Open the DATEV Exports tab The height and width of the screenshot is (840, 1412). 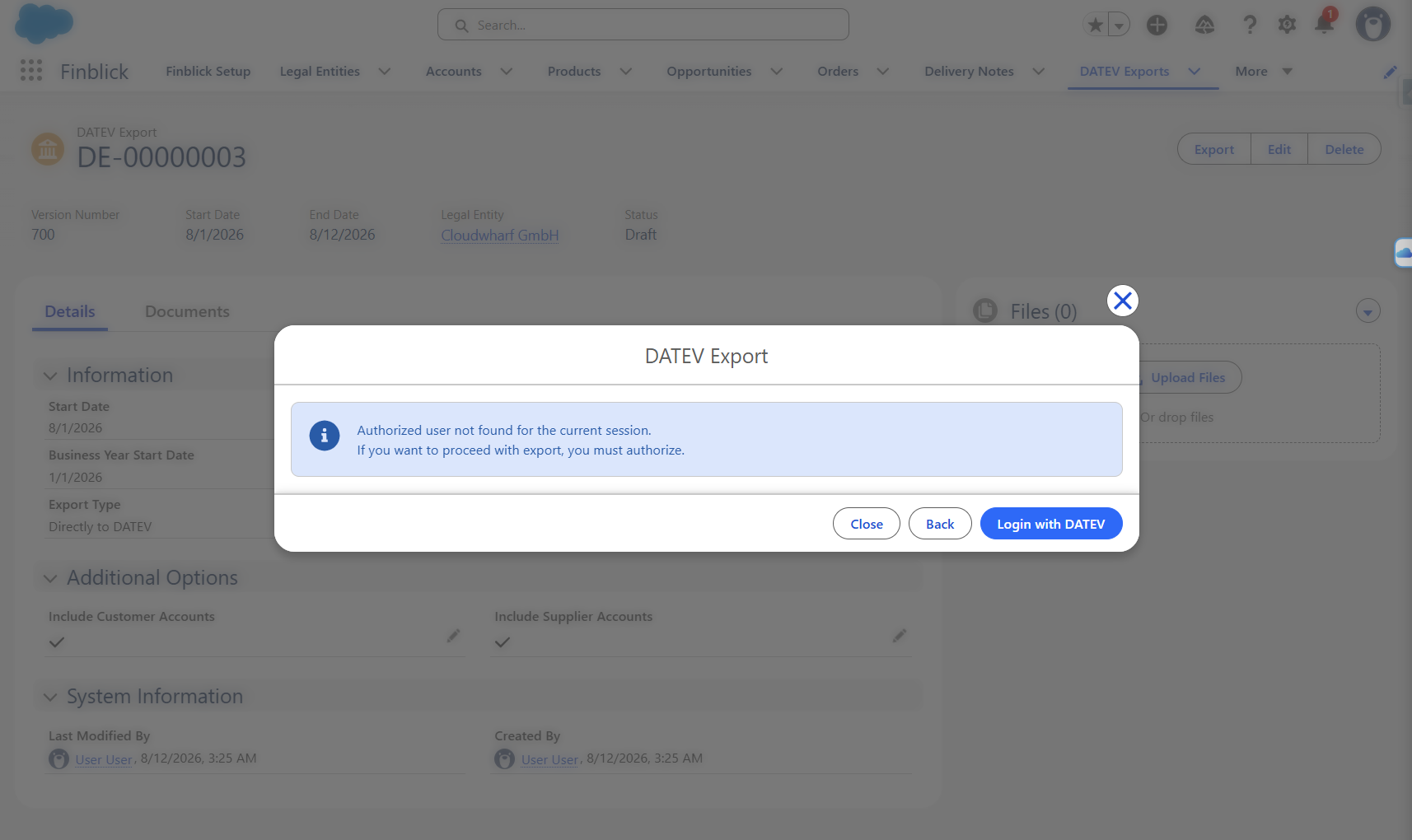point(1124,72)
